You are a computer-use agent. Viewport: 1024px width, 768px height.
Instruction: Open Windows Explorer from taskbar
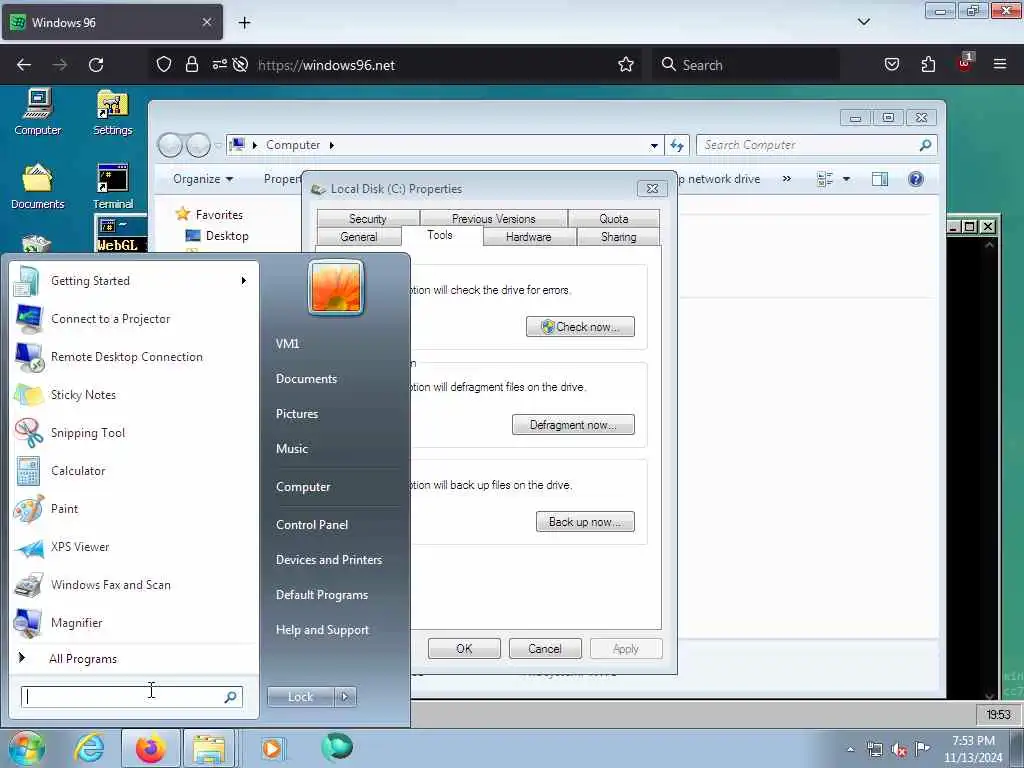click(209, 748)
